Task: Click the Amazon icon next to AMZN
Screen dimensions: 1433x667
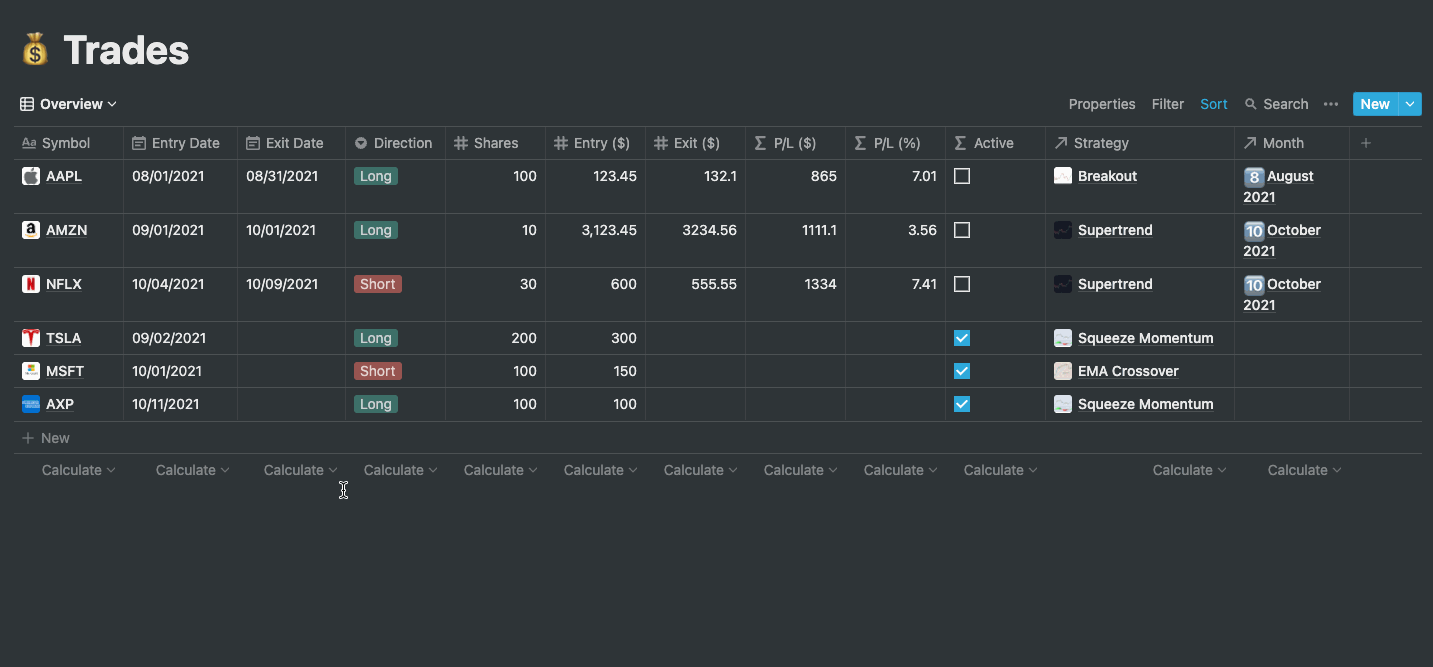Action: (x=30, y=229)
